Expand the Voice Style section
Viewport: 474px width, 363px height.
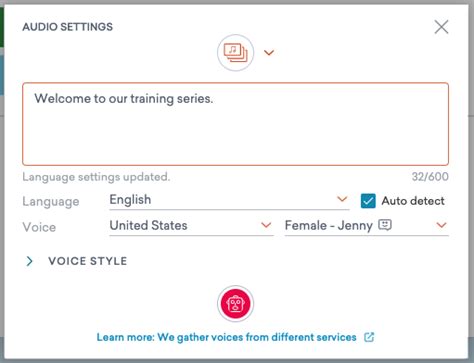(76, 261)
